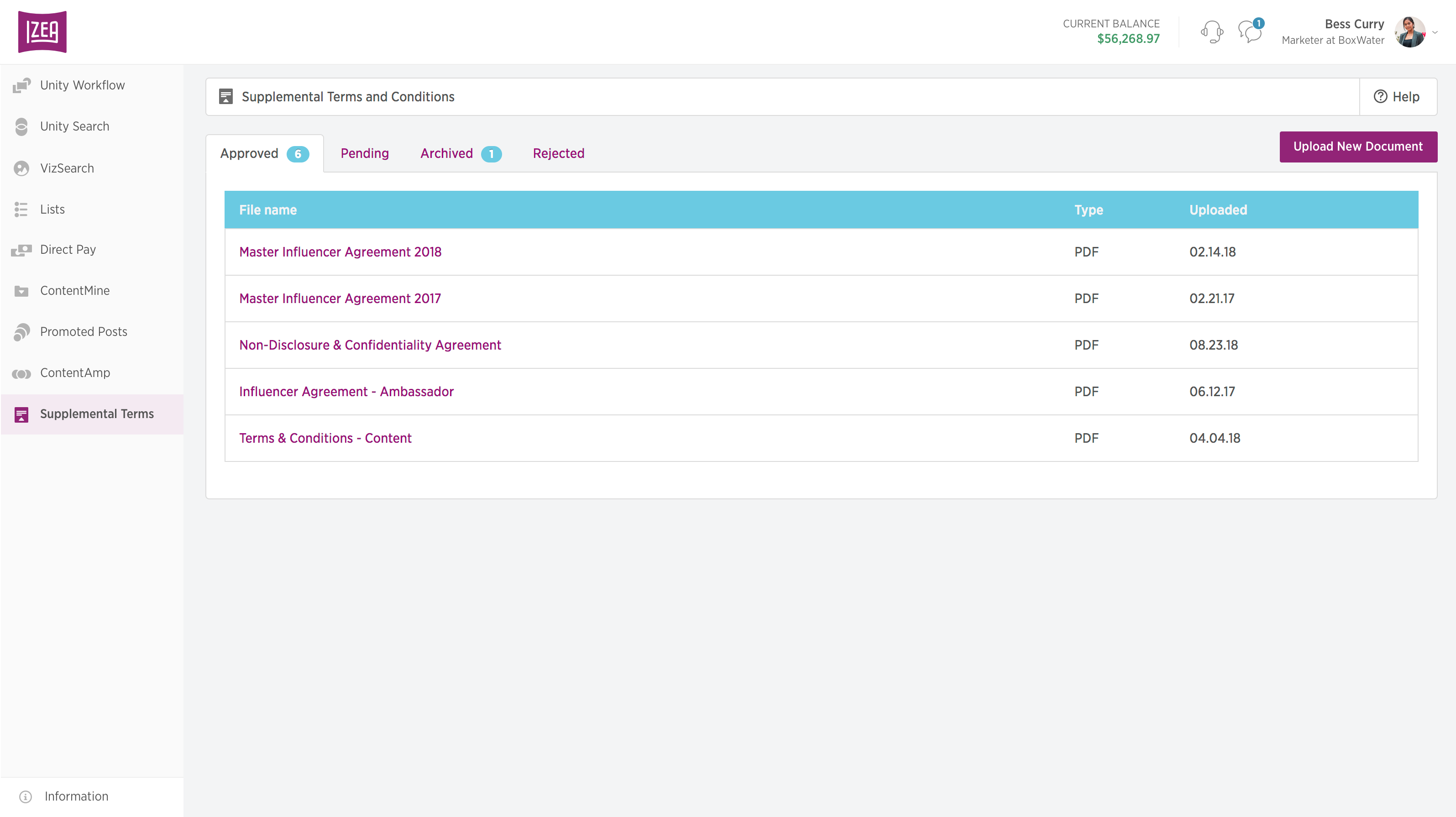1456x817 pixels.
Task: Click Bess Curry's profile avatar
Action: point(1409,32)
